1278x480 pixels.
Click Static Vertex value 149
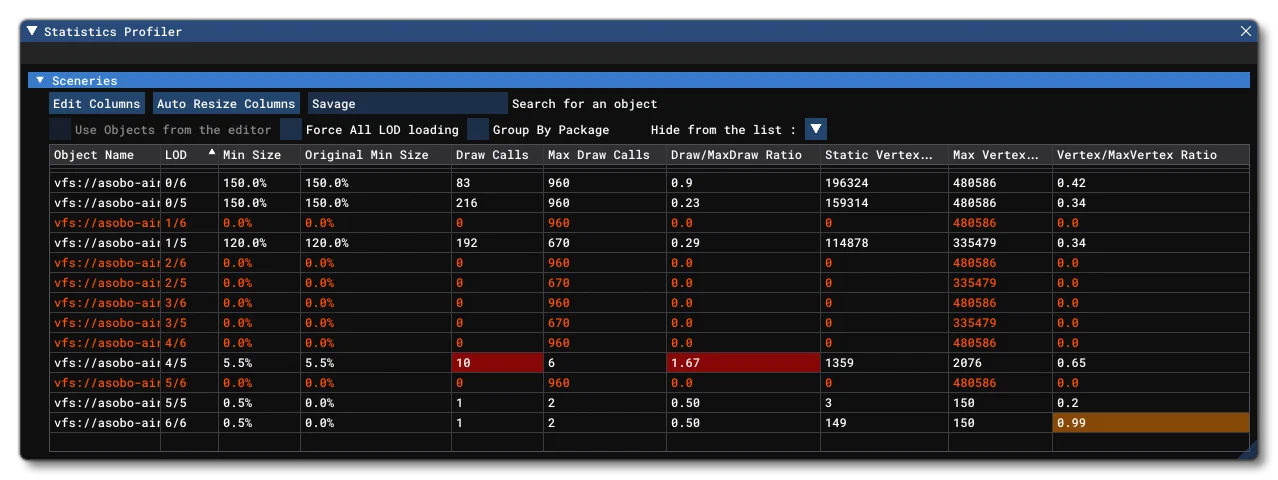point(835,423)
